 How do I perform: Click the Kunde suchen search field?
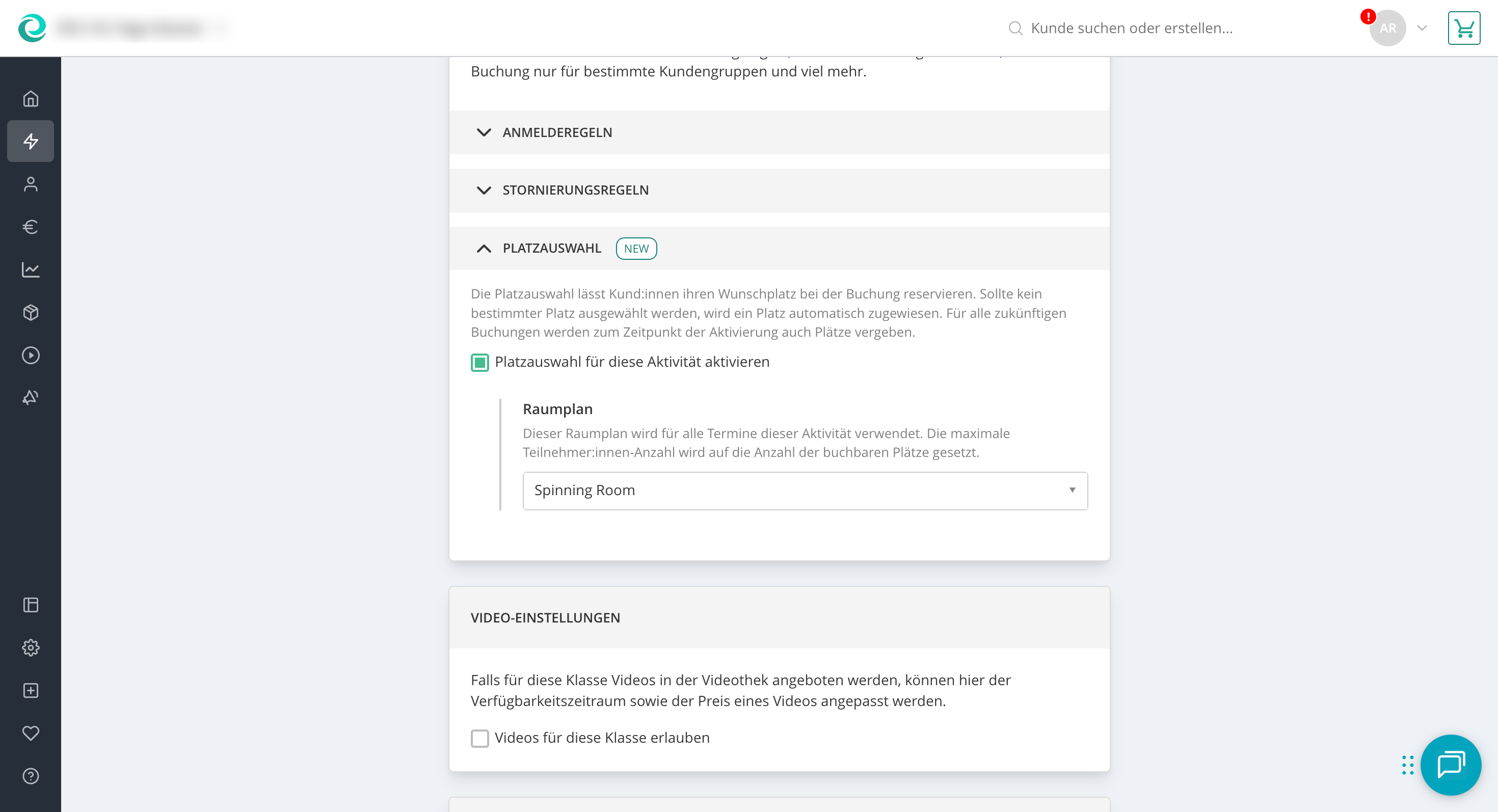point(1131,28)
